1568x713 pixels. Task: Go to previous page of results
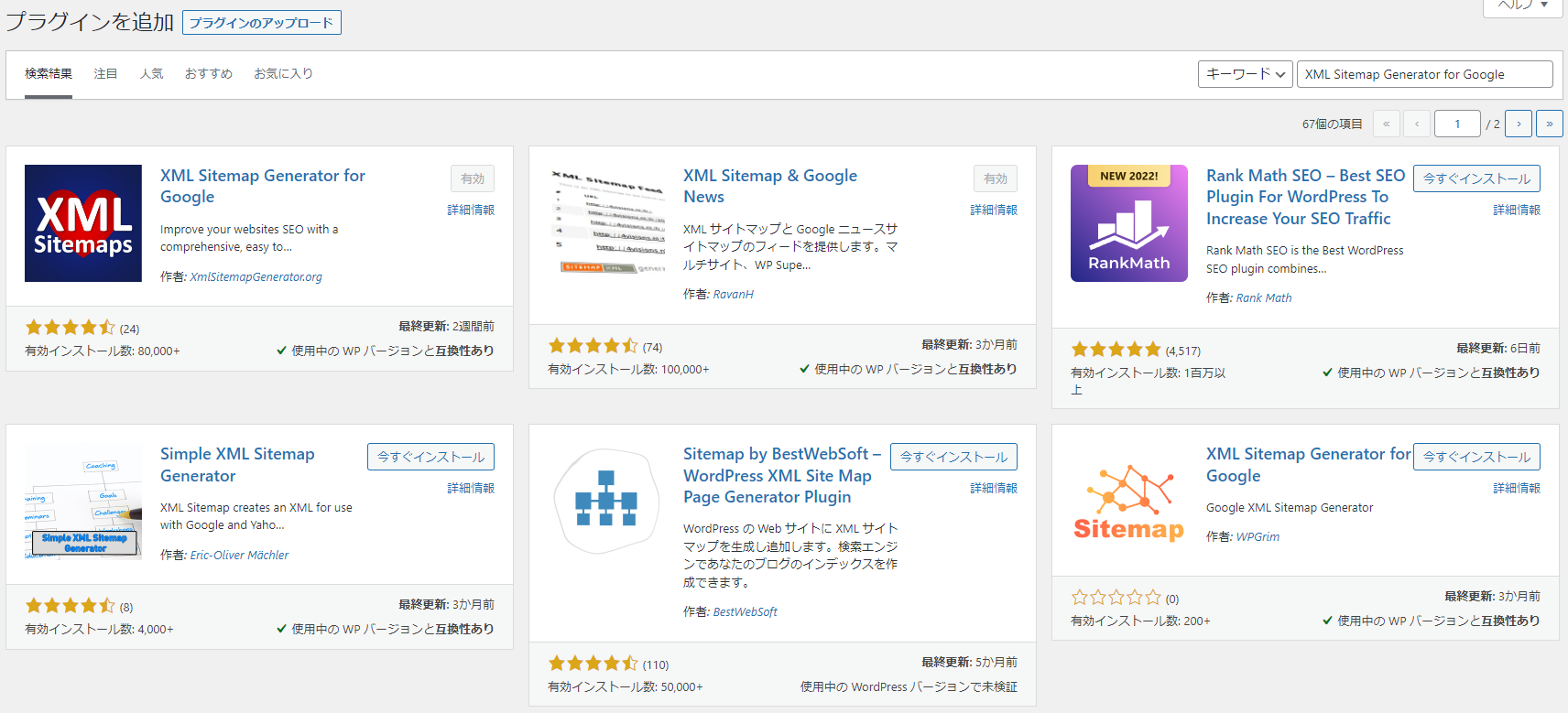click(x=1417, y=124)
